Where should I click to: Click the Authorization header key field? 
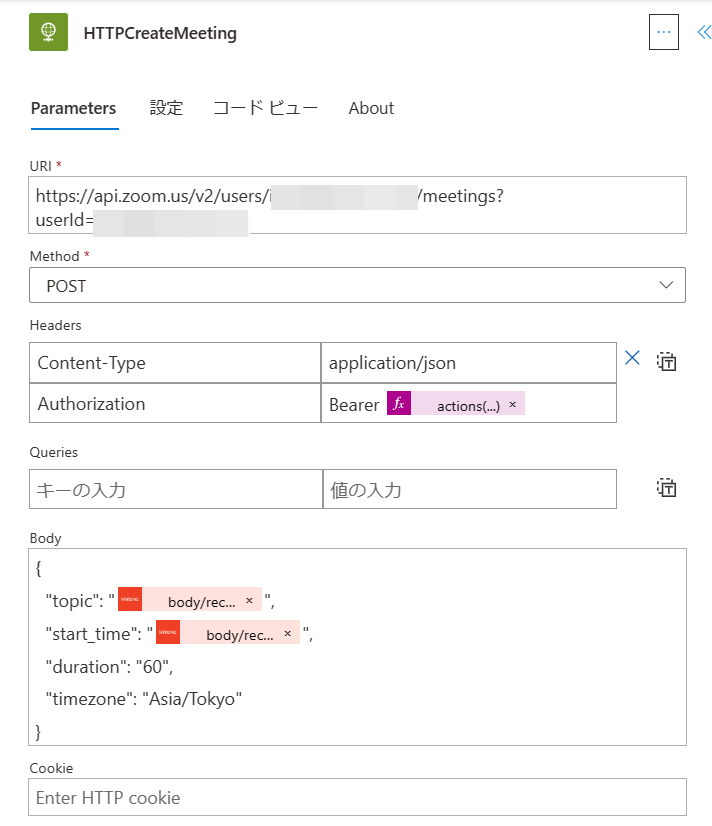point(175,403)
